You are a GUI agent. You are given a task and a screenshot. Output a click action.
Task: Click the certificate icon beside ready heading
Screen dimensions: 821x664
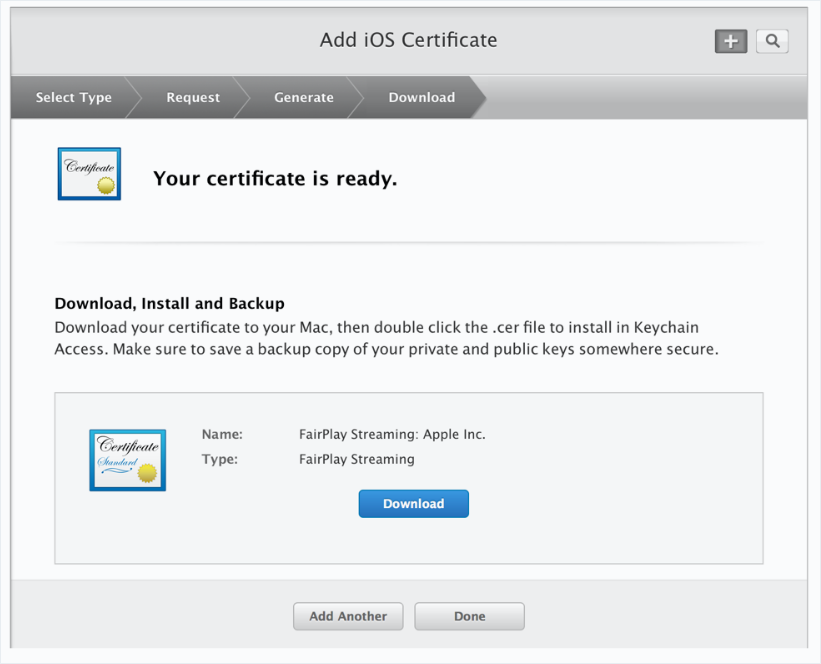coord(90,174)
